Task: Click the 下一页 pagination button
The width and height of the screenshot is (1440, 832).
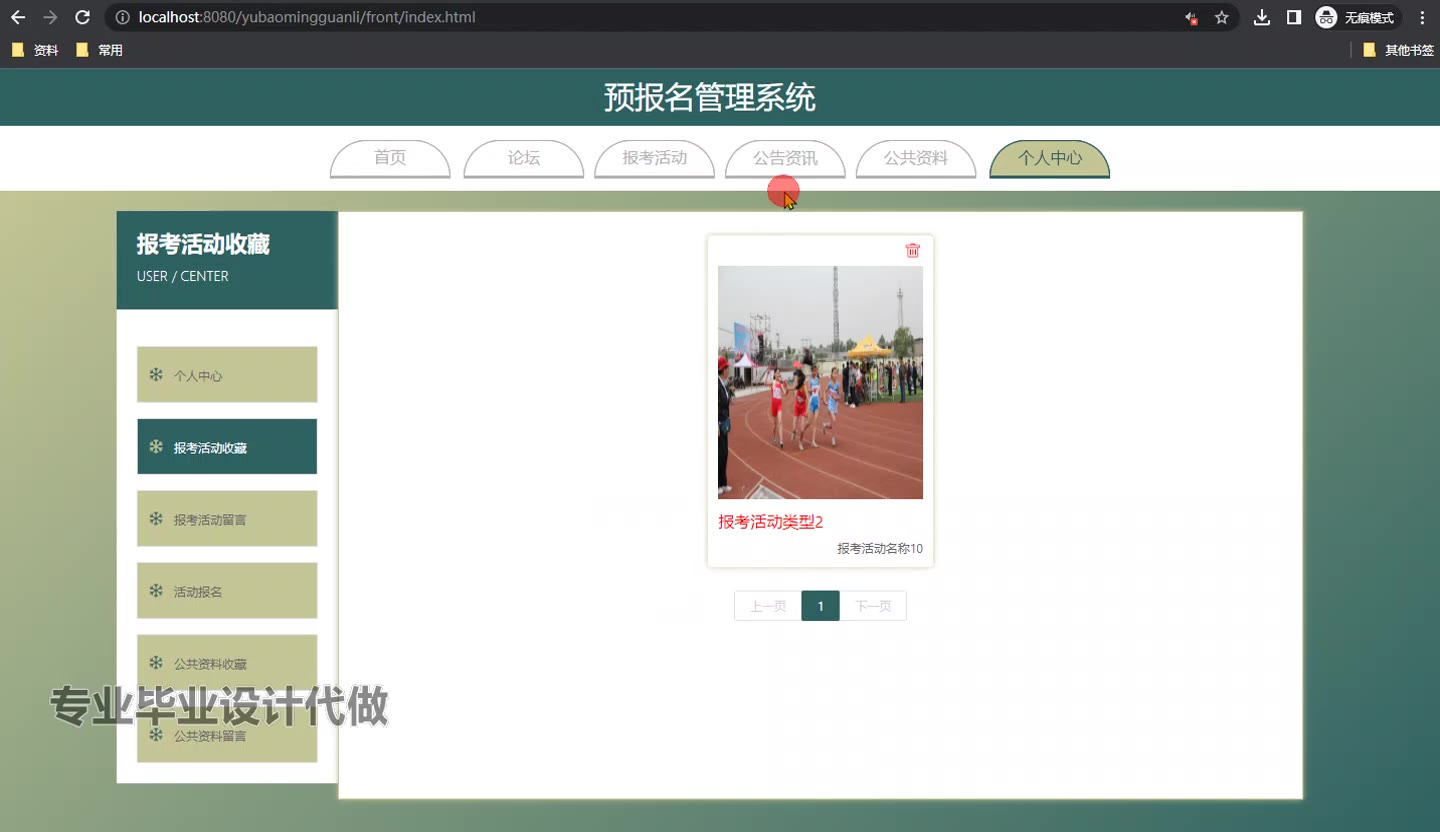Action: 873,606
